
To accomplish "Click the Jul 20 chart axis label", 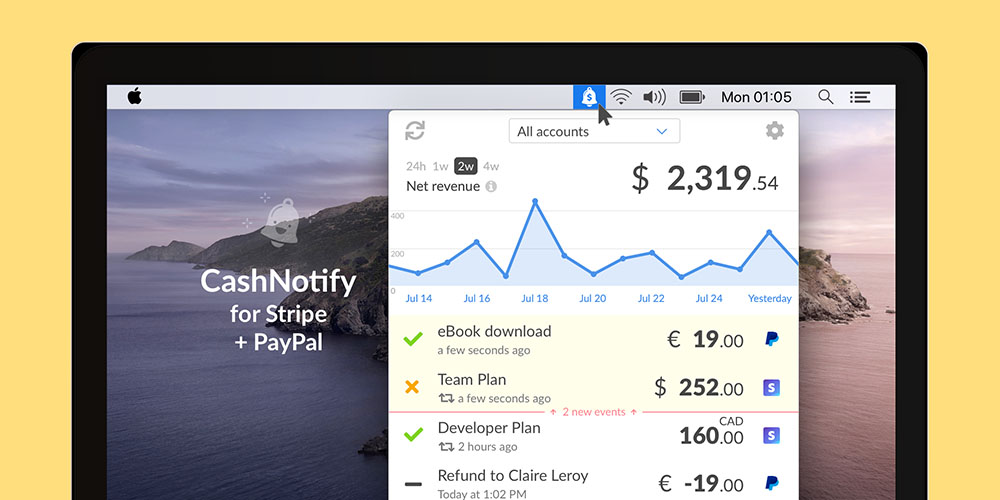I will coord(592,298).
